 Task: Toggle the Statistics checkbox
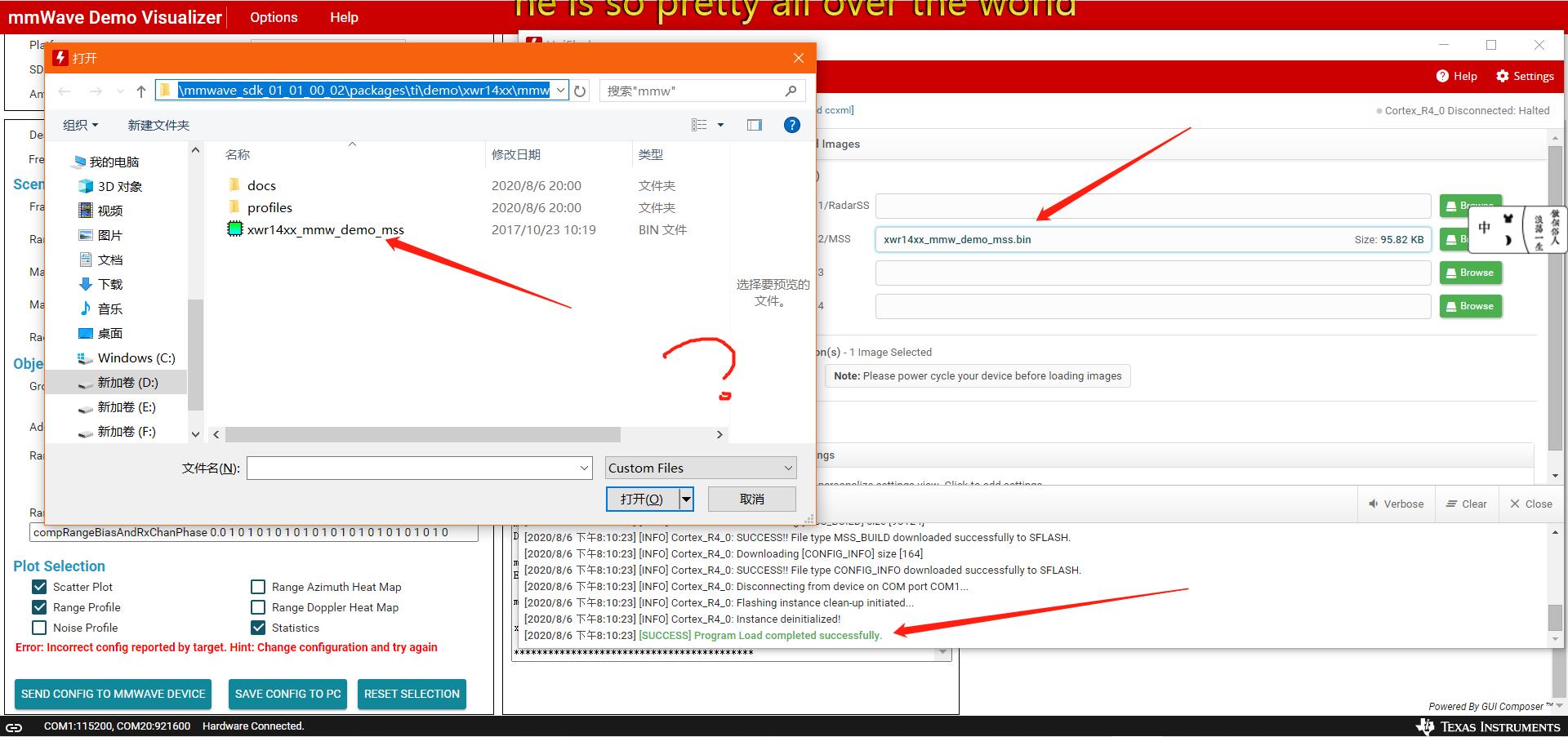tap(258, 628)
